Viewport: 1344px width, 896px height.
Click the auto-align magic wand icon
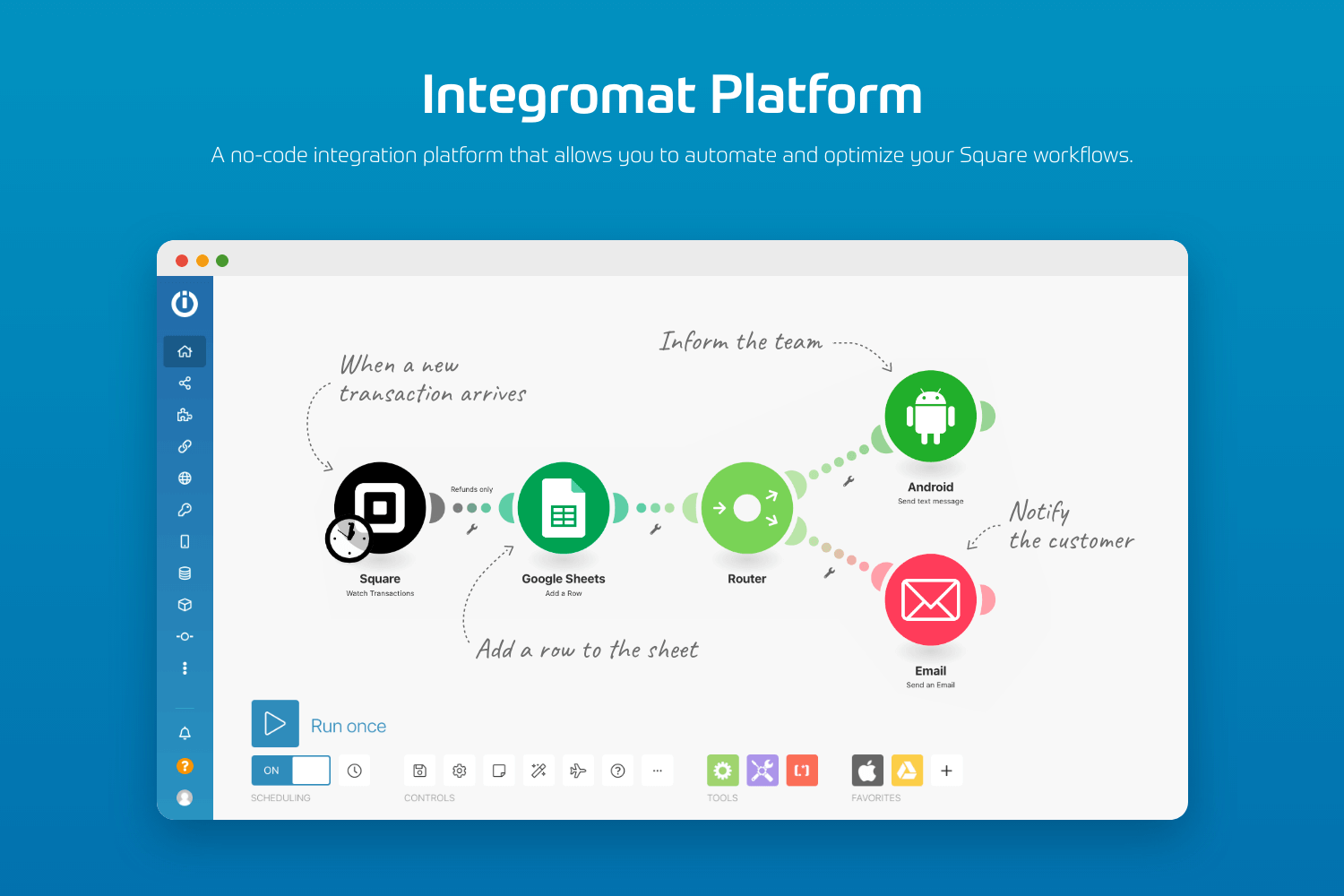point(538,771)
